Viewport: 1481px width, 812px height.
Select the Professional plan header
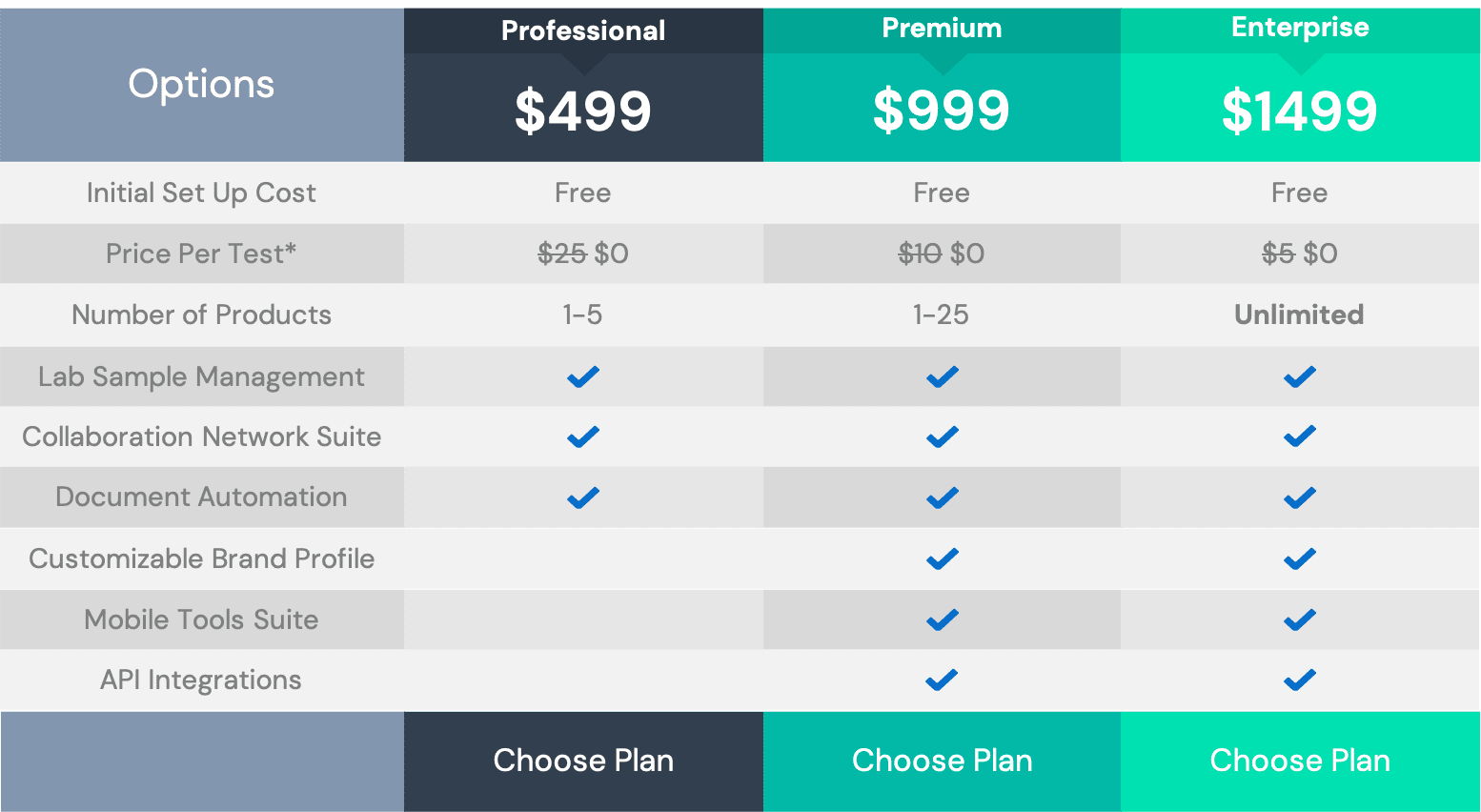pos(583,30)
